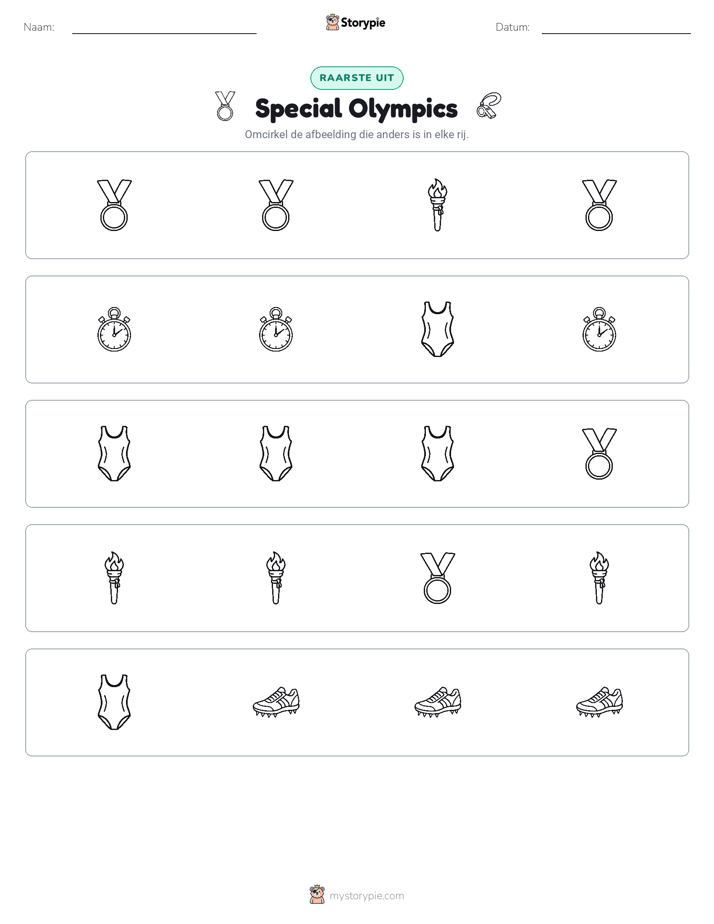Click the medal icon left of the title
The height and width of the screenshot is (924, 714).
coord(224,106)
